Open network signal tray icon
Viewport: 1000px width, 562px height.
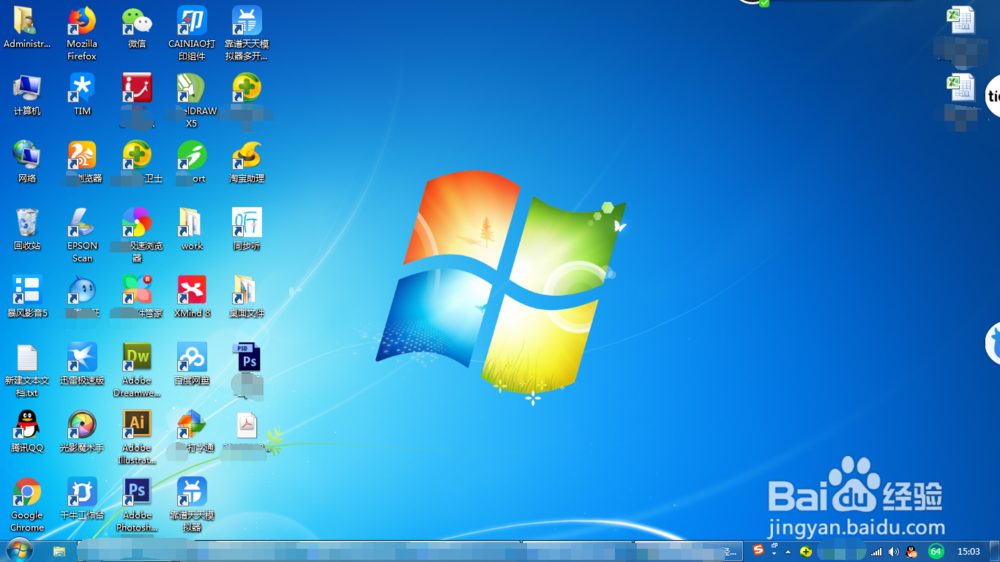(x=876, y=552)
